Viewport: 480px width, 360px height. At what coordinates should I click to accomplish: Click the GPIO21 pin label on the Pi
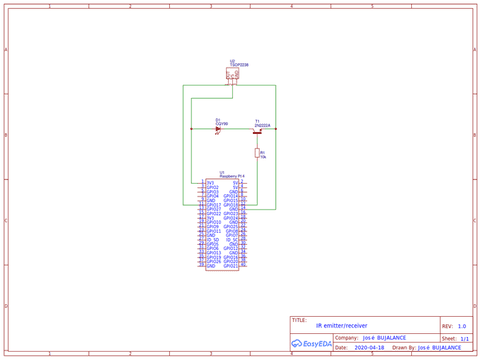231,266
